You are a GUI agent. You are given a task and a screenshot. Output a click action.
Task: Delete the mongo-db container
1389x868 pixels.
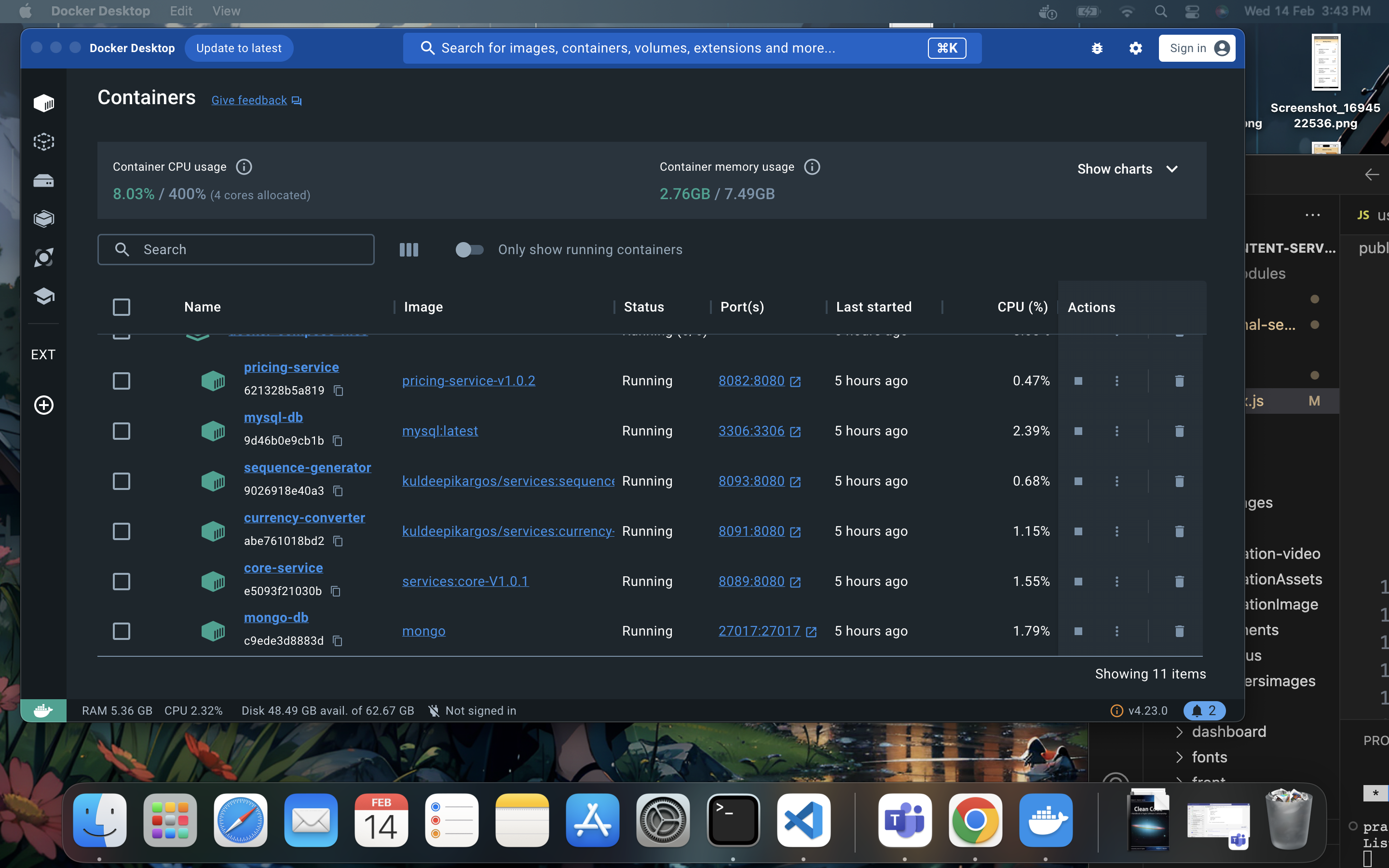point(1179,631)
